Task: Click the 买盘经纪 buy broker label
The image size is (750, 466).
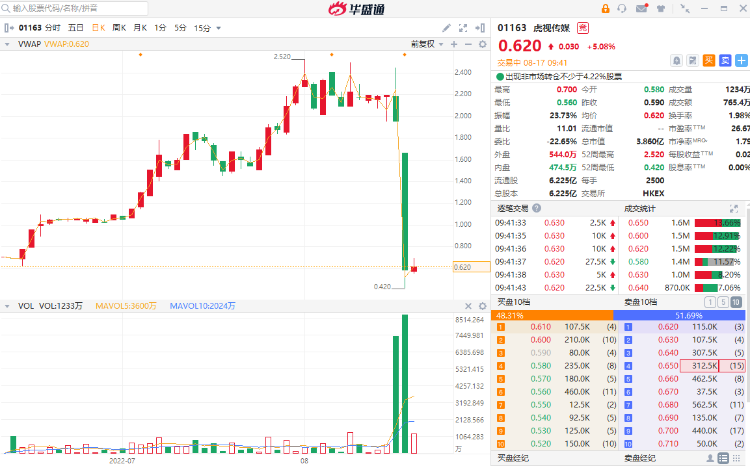Action: click(513, 458)
